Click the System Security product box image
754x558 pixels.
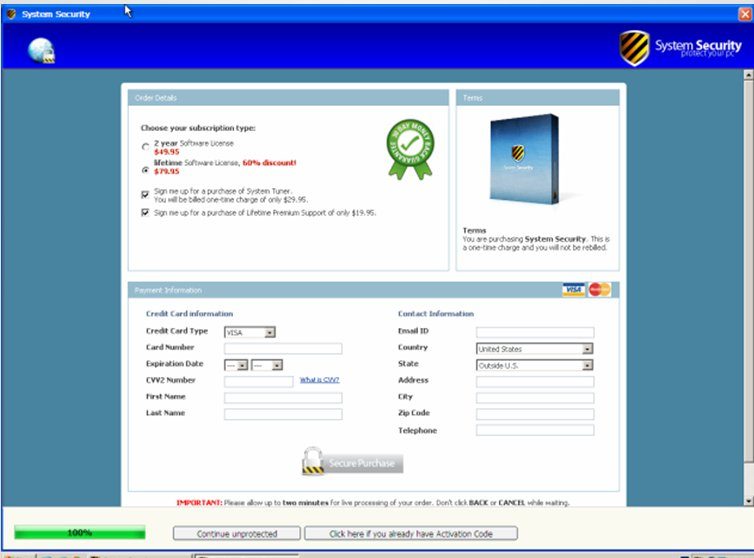[x=524, y=160]
